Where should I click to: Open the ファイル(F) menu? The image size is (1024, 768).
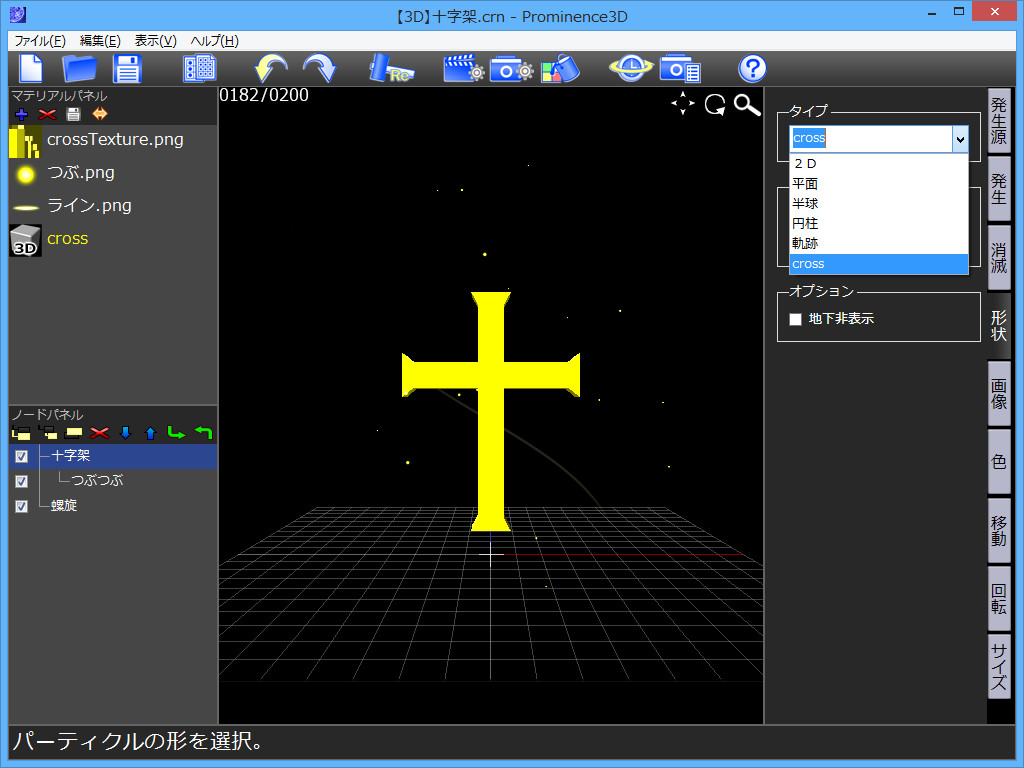(x=40, y=40)
